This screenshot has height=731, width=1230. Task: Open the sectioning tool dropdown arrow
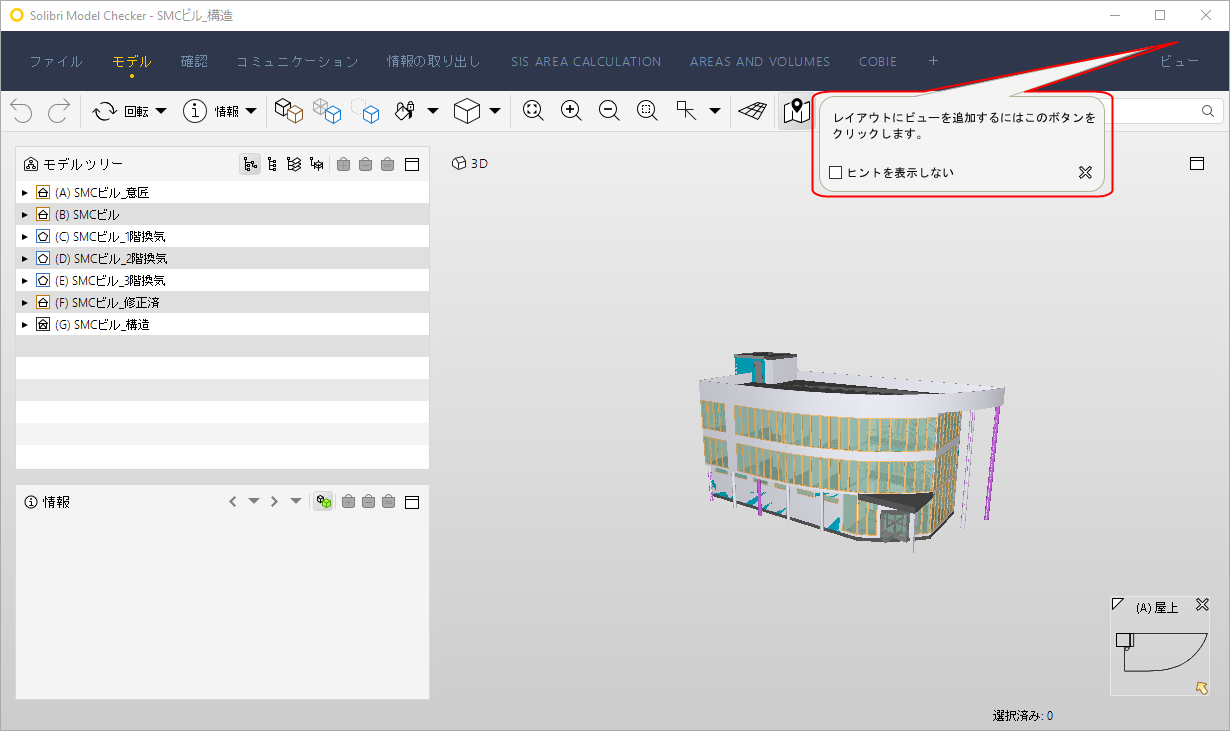(715, 111)
